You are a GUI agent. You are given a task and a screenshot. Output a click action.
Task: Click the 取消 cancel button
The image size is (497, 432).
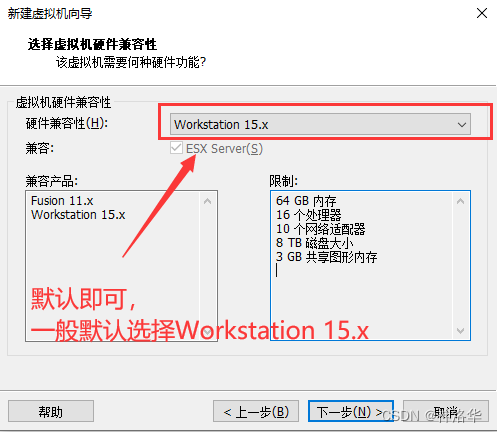[446, 411]
